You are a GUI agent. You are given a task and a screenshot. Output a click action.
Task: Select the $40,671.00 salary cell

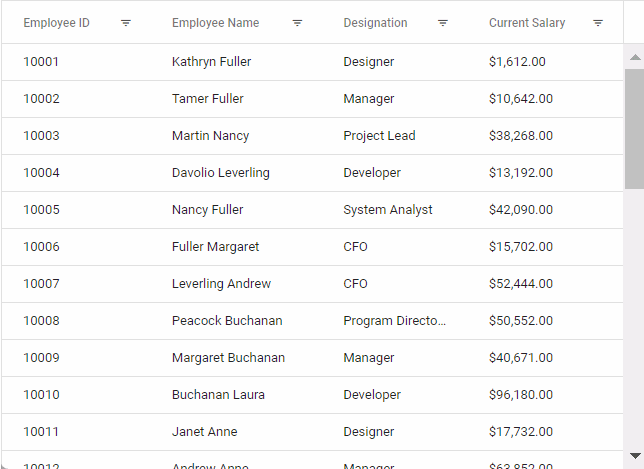[x=520, y=358]
